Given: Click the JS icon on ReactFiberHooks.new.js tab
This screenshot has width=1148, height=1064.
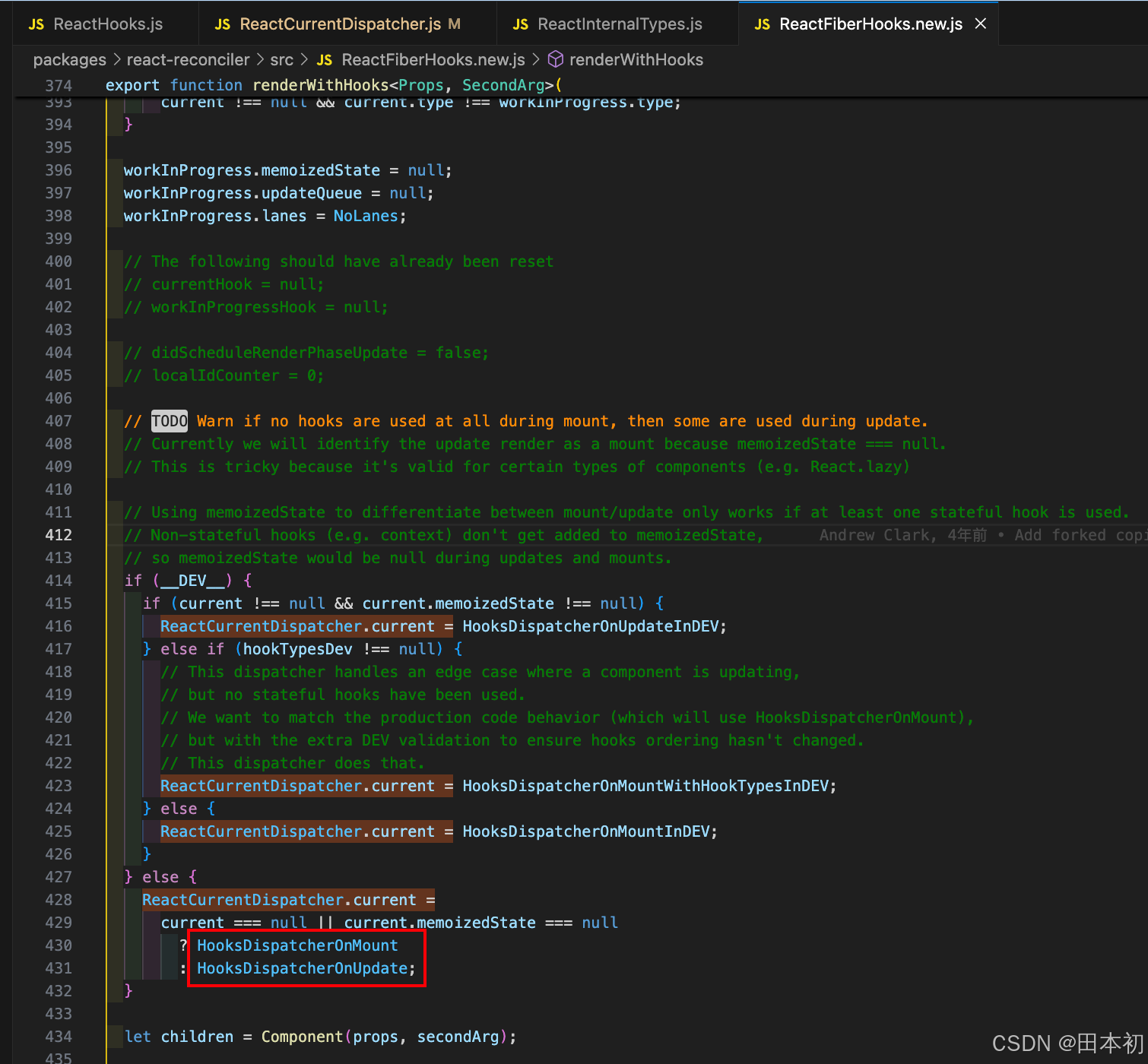Looking at the screenshot, I should [763, 24].
